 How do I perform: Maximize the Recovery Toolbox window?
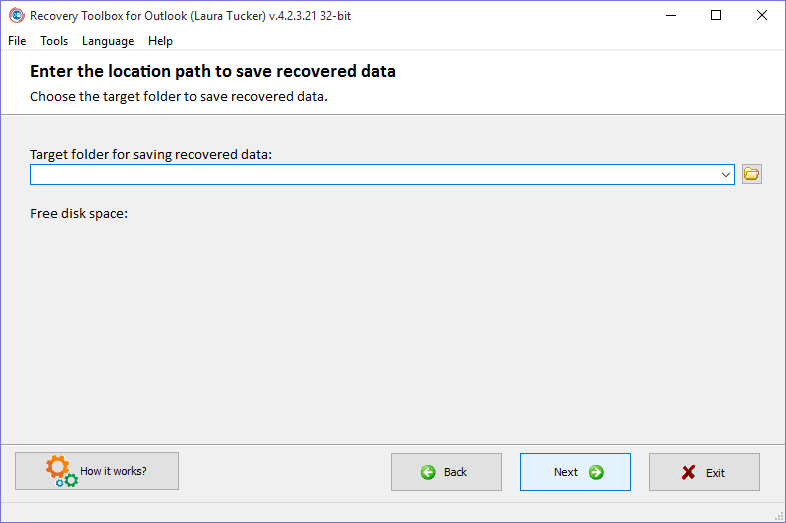click(716, 16)
